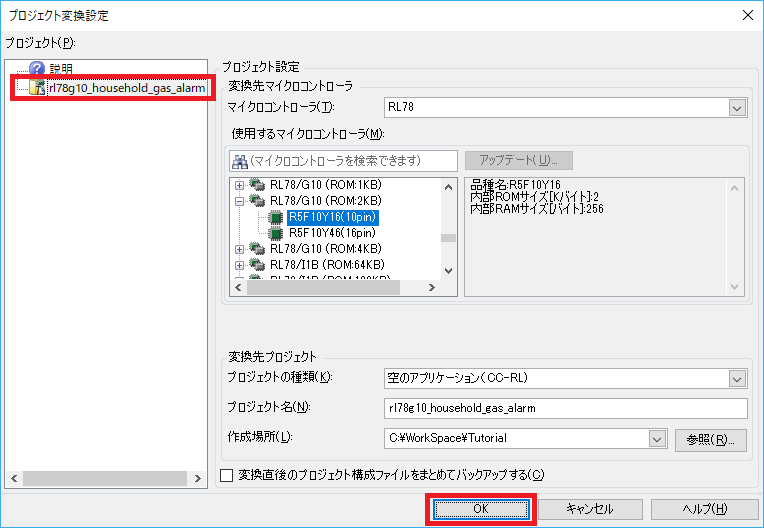764x528 pixels.
Task: Expand the RL78/G10 (ROM:1KB) node
Action: (x=239, y=185)
